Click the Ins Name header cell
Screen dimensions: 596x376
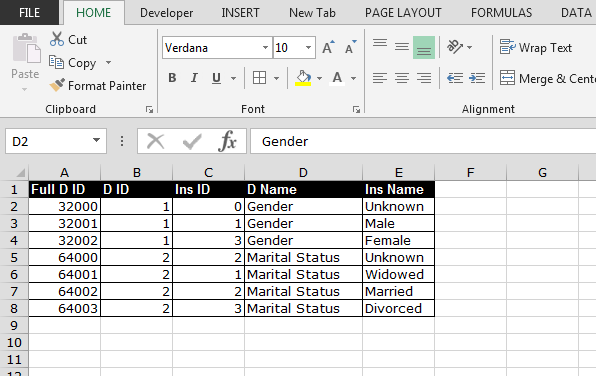(398, 189)
